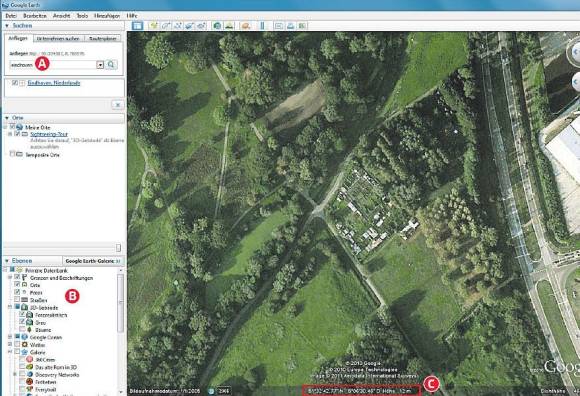Toggle sunlight across the landscape icon
Viewport: 580px width, 396px height.
(x=230, y=26)
